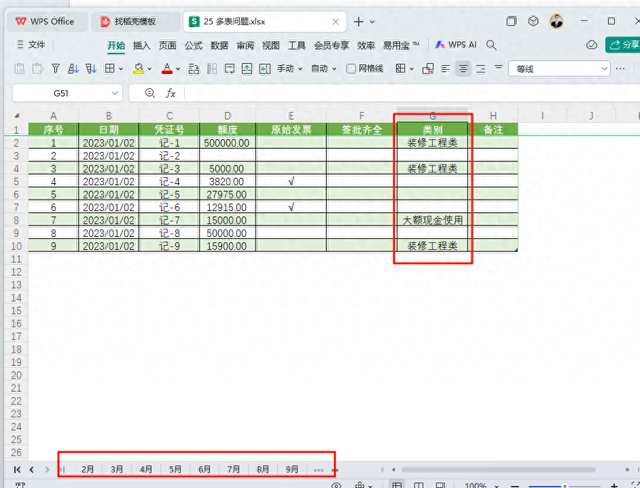The height and width of the screenshot is (488, 640).
Task: Click the filter funnel icon
Action: pos(56,69)
